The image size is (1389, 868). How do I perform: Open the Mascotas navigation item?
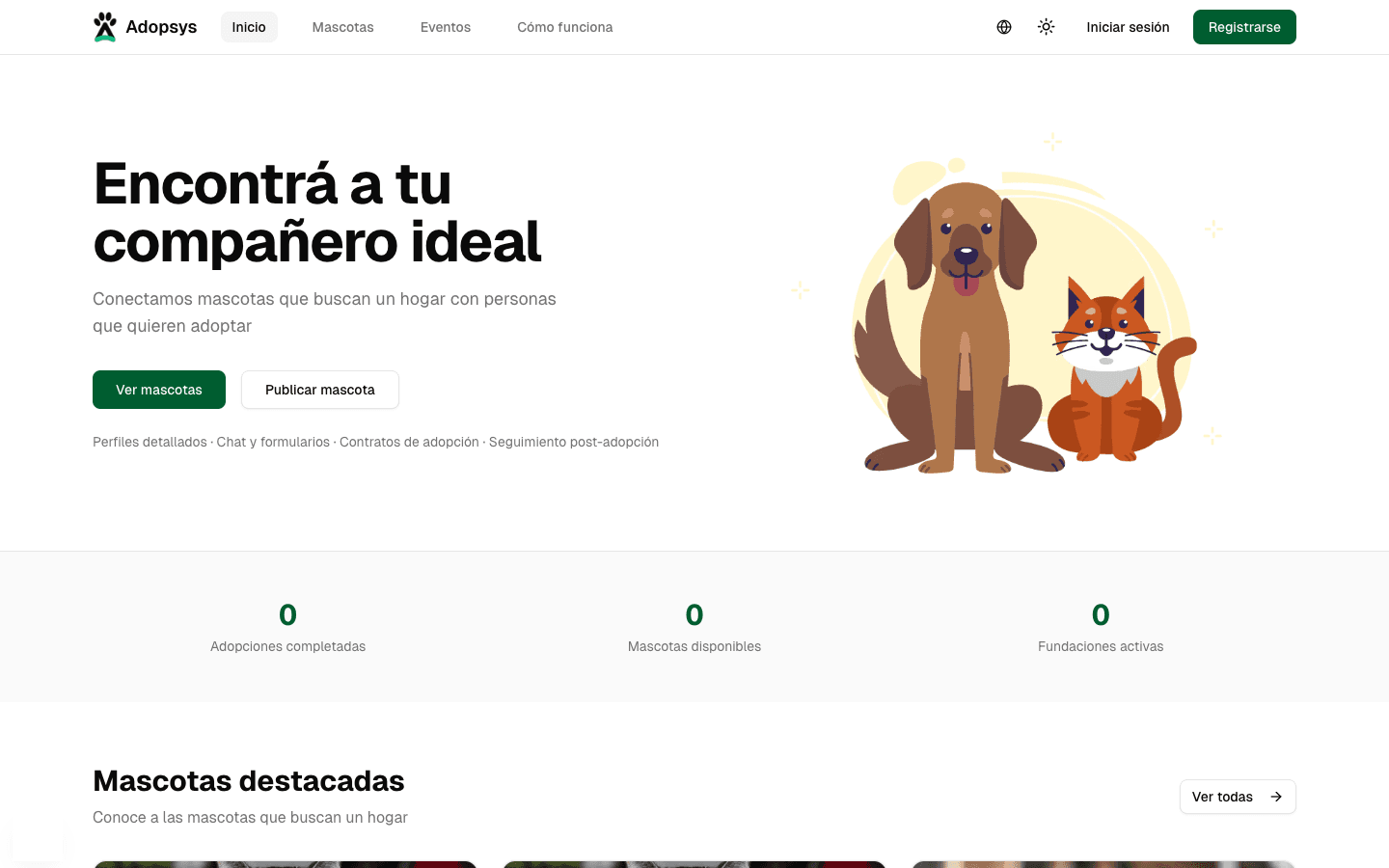(x=342, y=27)
